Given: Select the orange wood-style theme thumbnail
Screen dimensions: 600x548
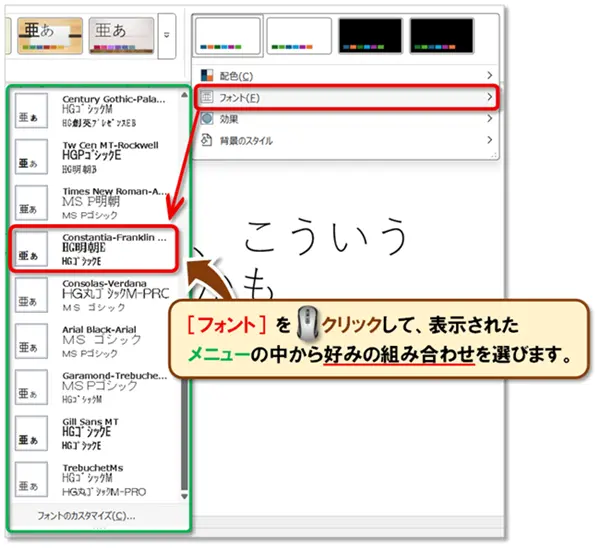Looking at the screenshot, I should 50,35.
